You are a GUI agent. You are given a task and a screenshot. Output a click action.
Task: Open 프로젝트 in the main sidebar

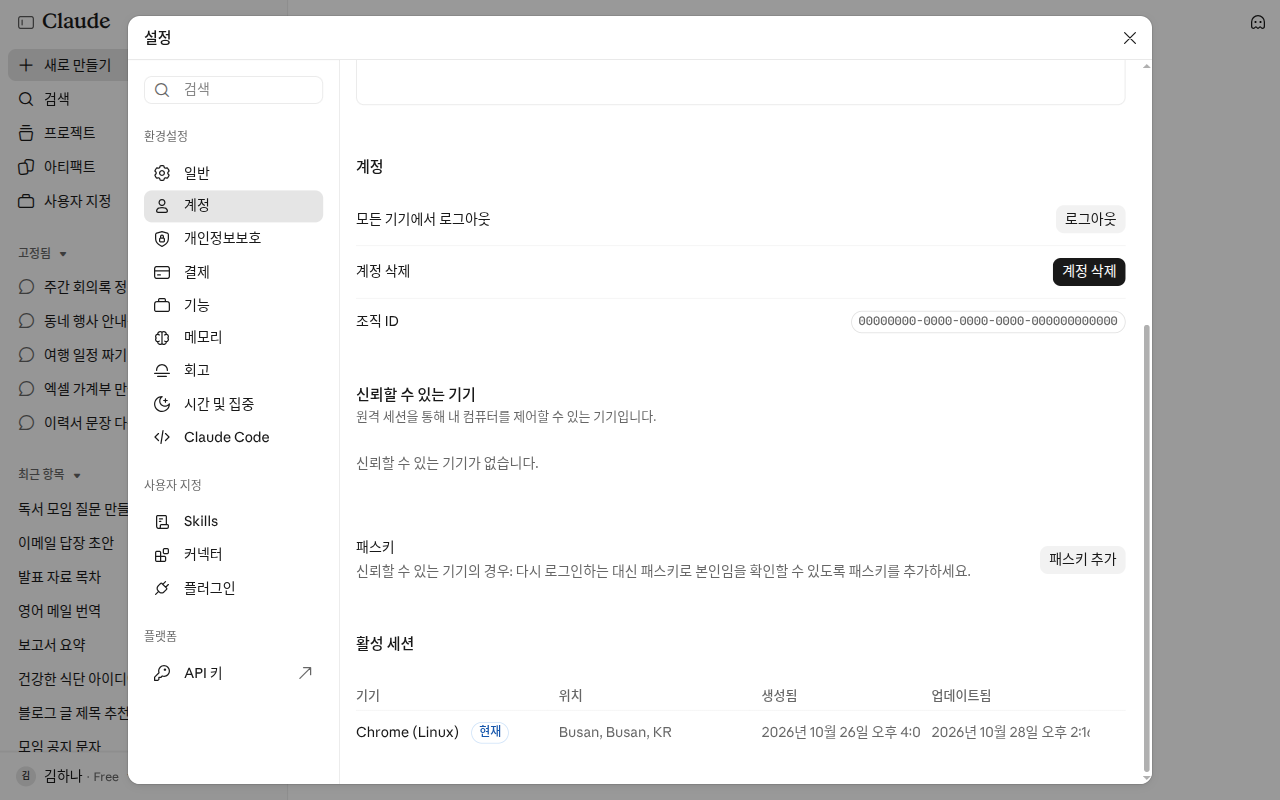[68, 133]
